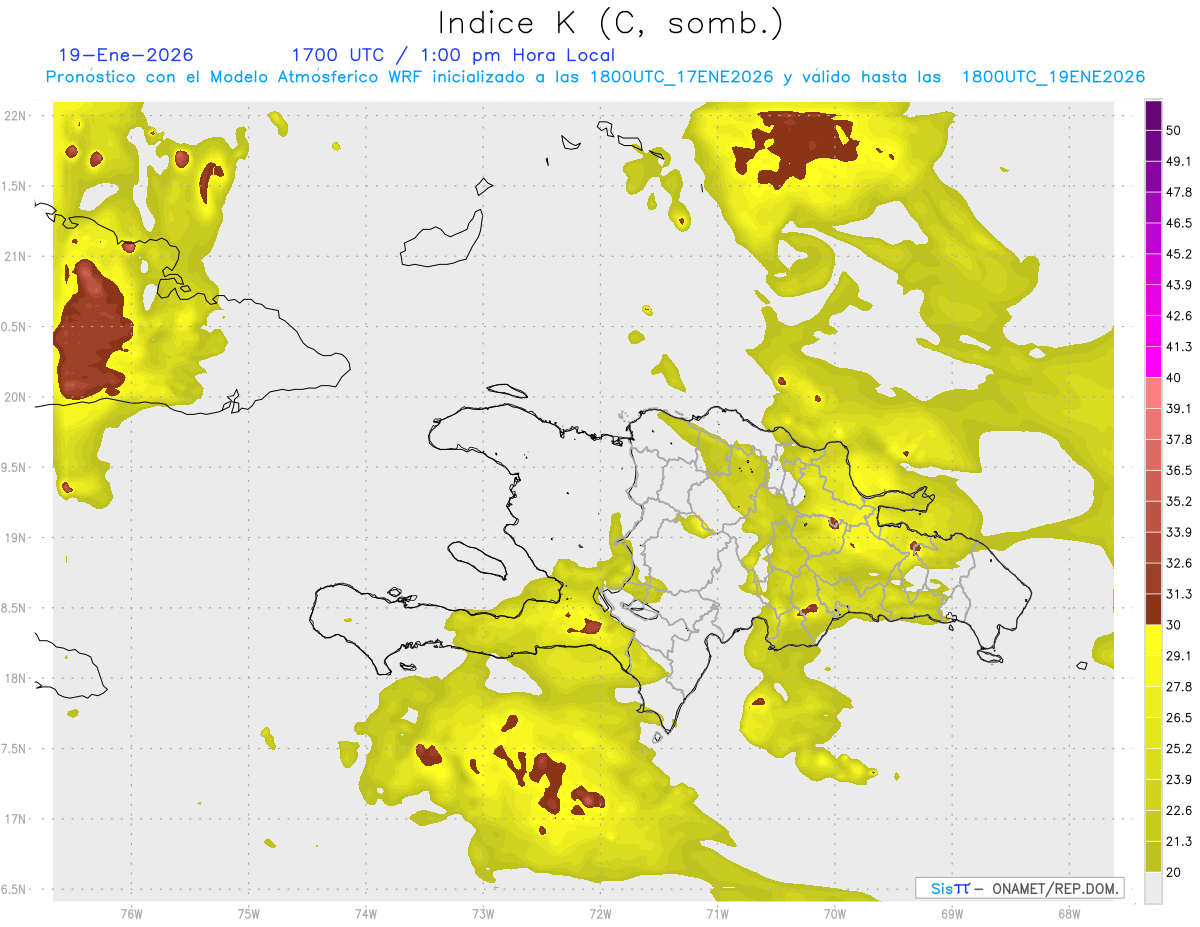Click legend value '39.1'
Screen dimensions: 1200x927
point(1179,409)
